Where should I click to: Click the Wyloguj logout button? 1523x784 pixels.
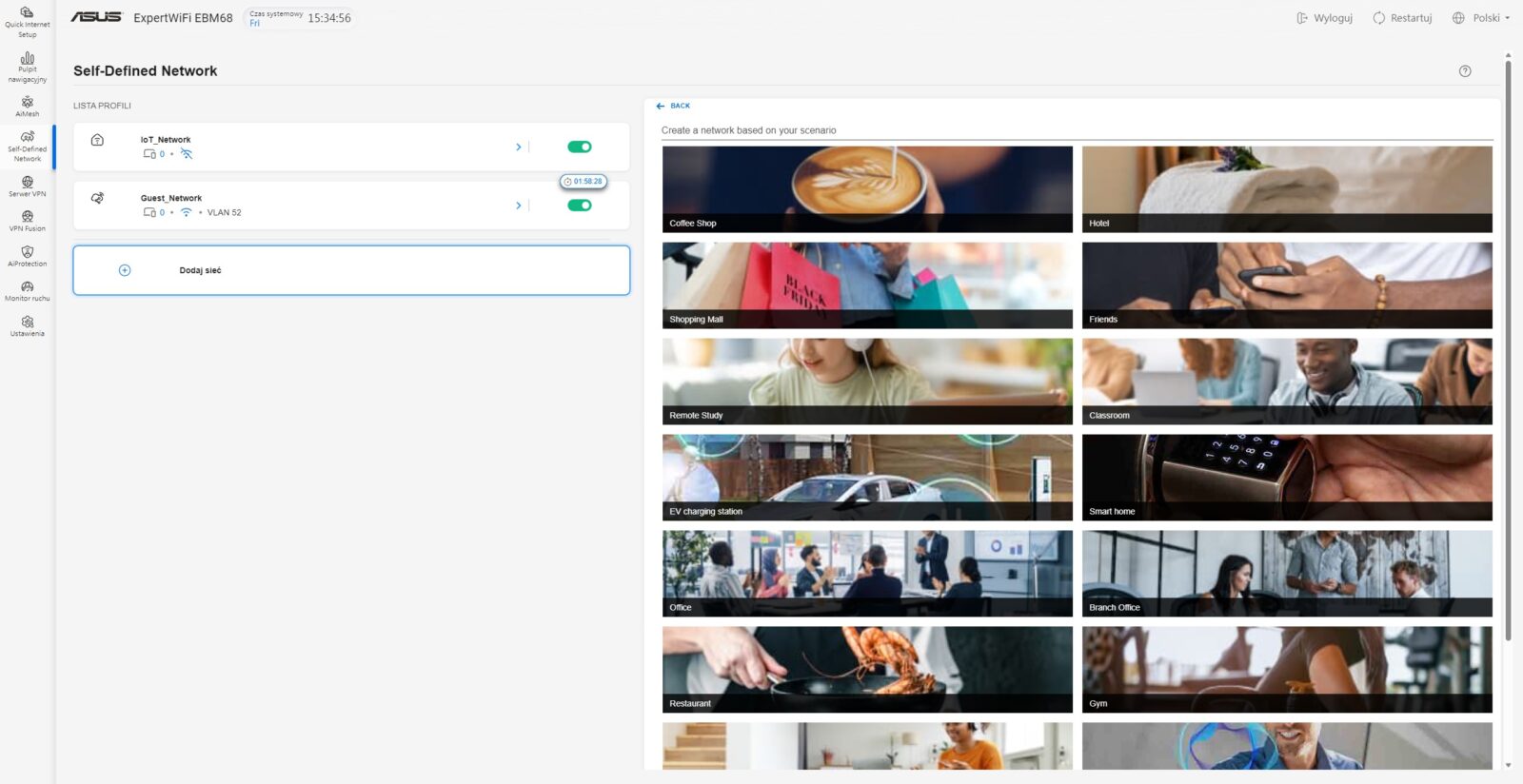pos(1324,18)
